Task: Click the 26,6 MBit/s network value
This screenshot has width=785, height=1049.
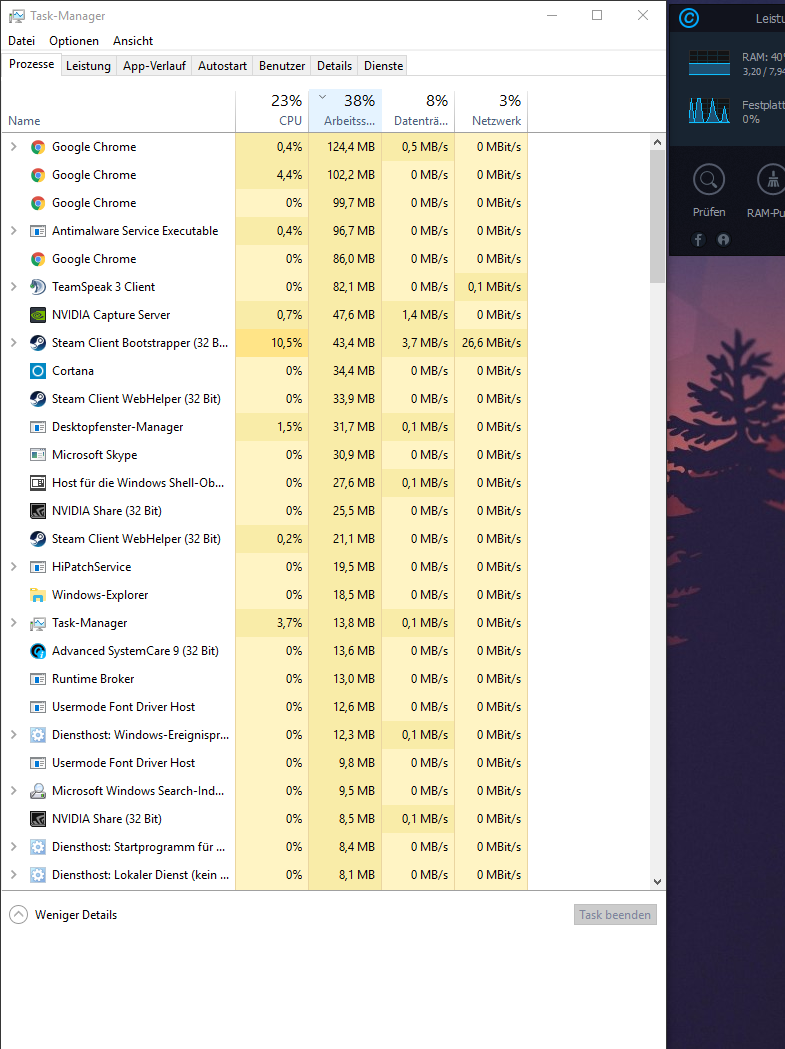Action: tap(491, 343)
